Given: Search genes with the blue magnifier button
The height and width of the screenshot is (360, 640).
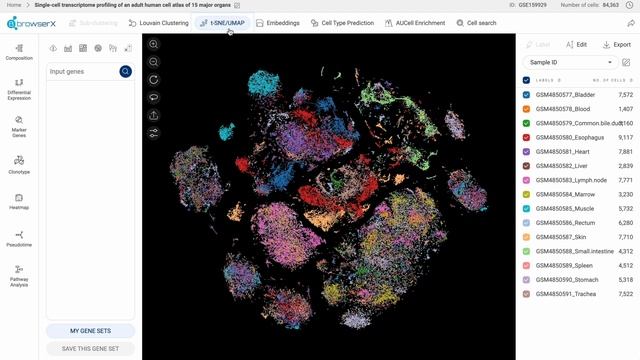Looking at the screenshot, I should [x=125, y=71].
